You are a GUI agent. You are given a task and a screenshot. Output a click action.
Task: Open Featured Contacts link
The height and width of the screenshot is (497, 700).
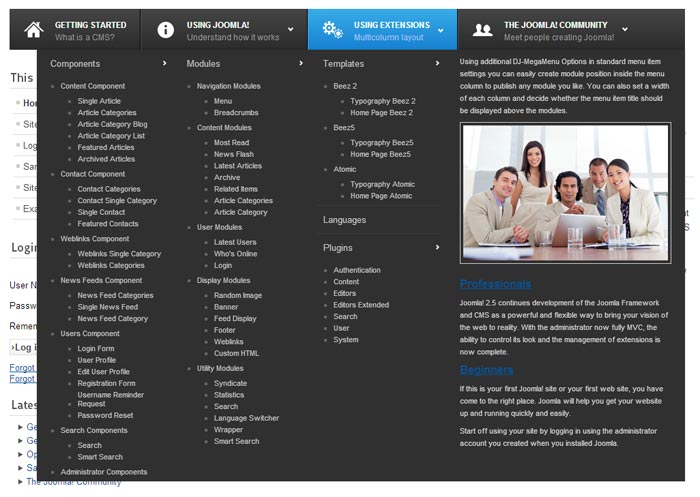click(108, 224)
